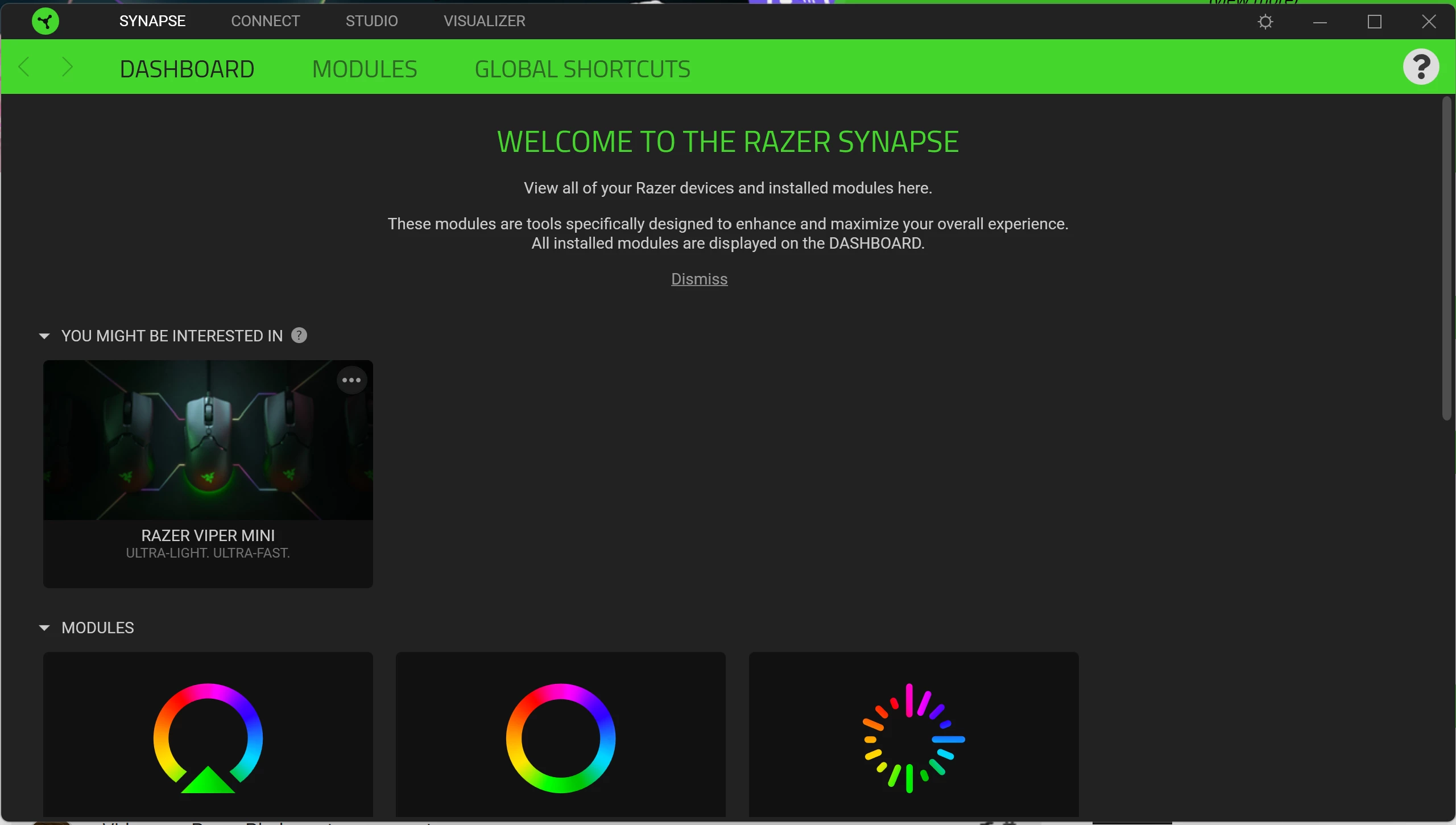Viewport: 1456px width, 825px height.
Task: Open options on the Razer Viper Mini card
Action: tap(352, 379)
